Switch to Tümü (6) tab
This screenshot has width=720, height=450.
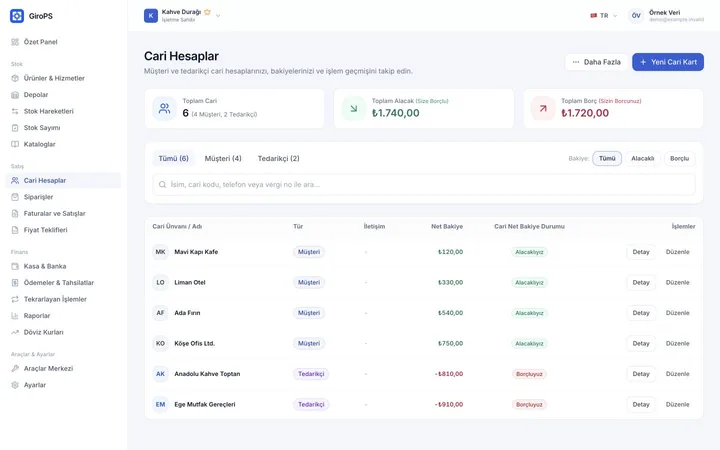coord(174,158)
